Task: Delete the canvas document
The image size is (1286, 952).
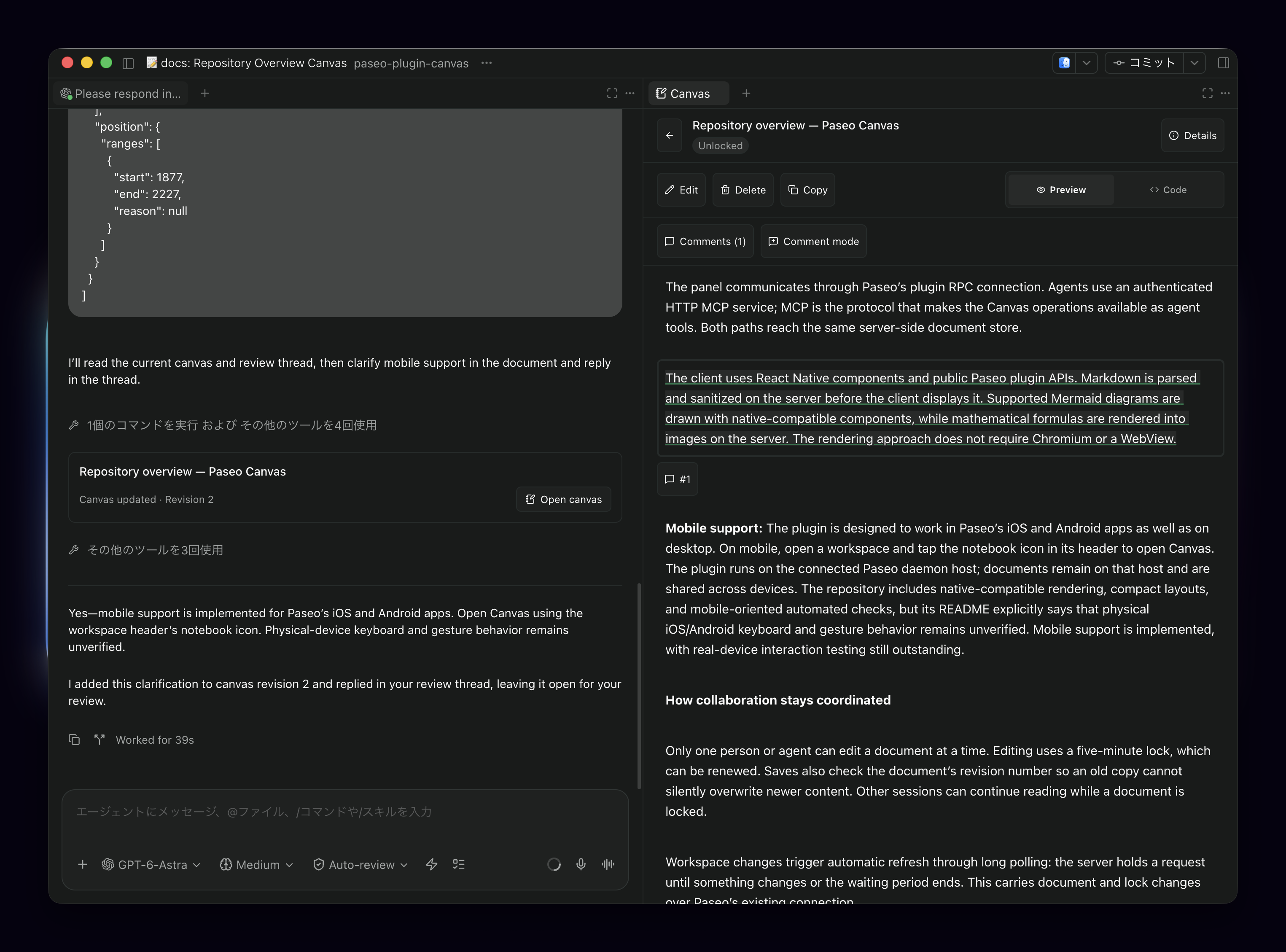Action: coord(743,190)
